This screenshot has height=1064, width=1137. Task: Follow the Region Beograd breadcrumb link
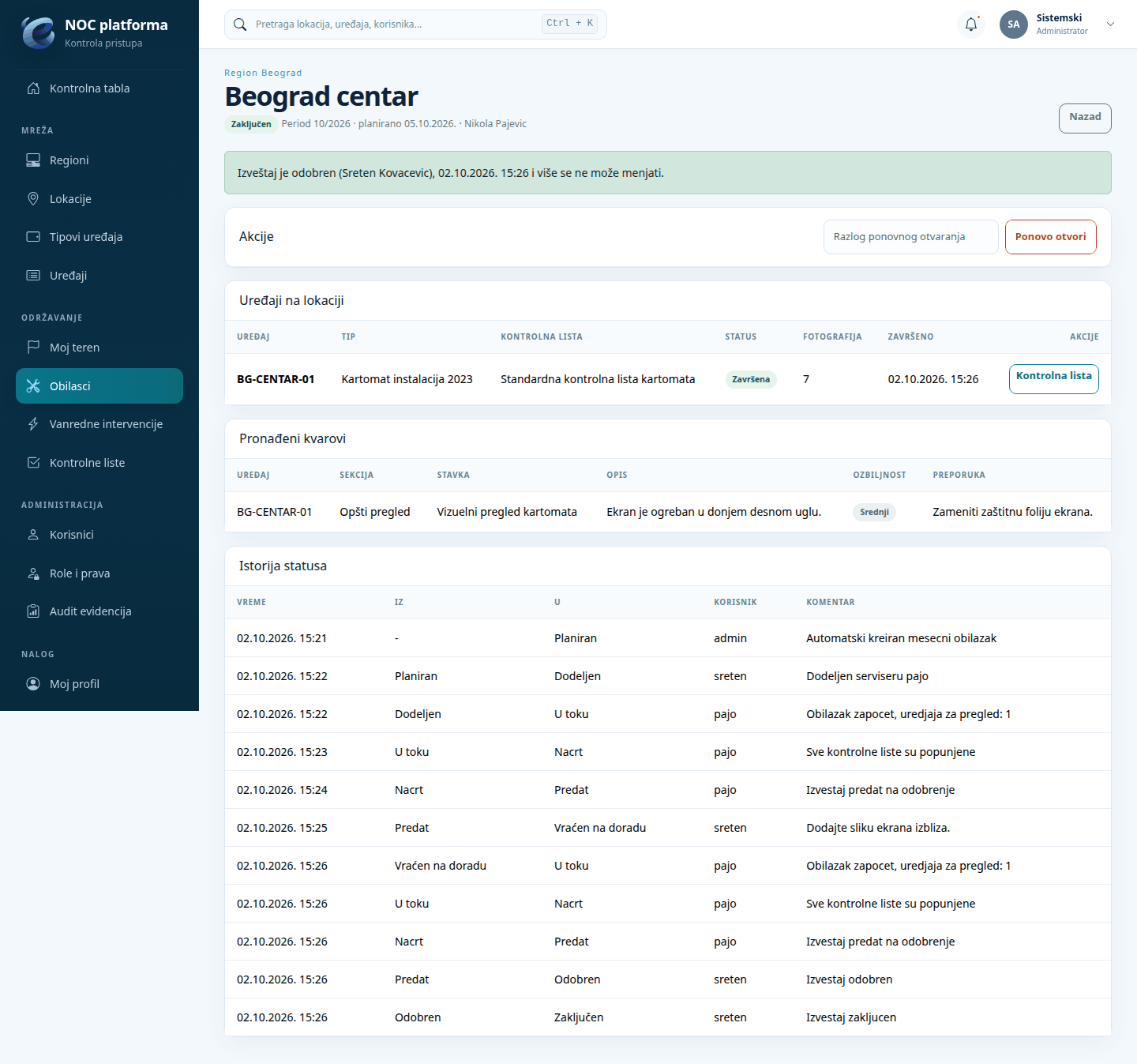263,73
